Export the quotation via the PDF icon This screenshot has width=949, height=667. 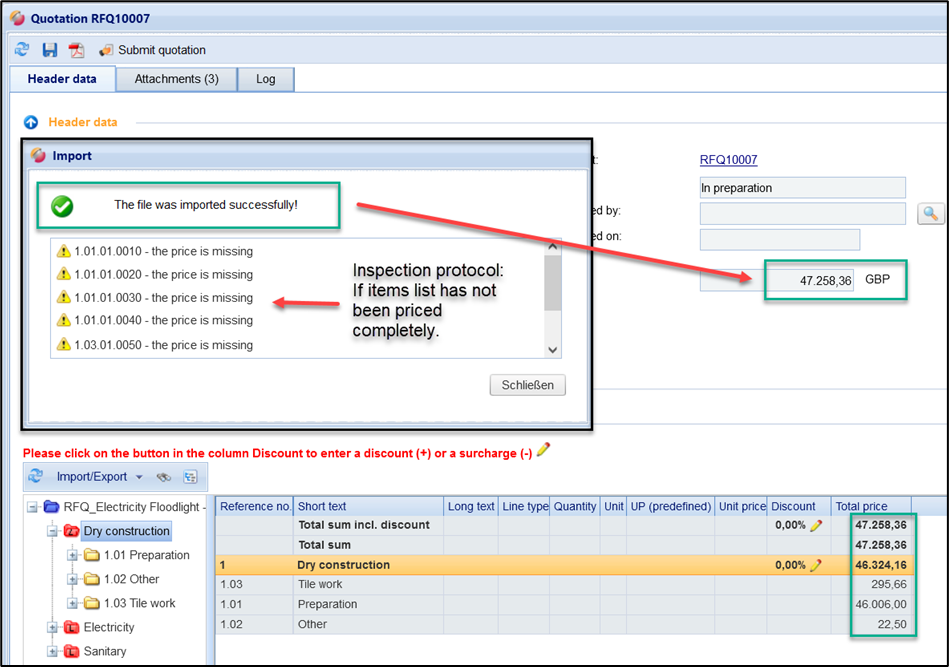tap(77, 50)
